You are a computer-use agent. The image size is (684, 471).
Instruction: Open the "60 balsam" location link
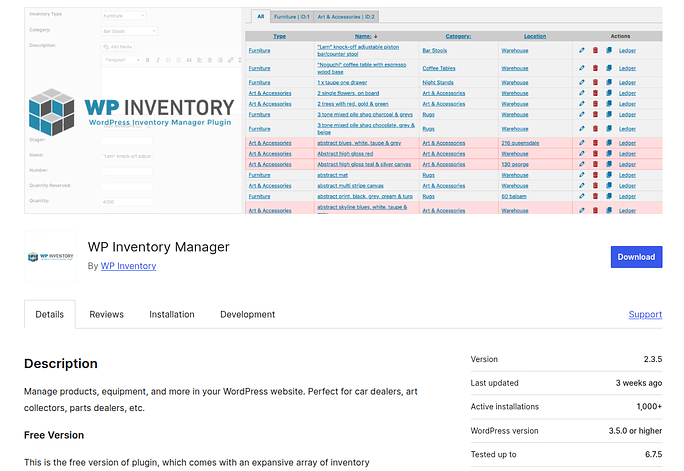[x=514, y=197]
